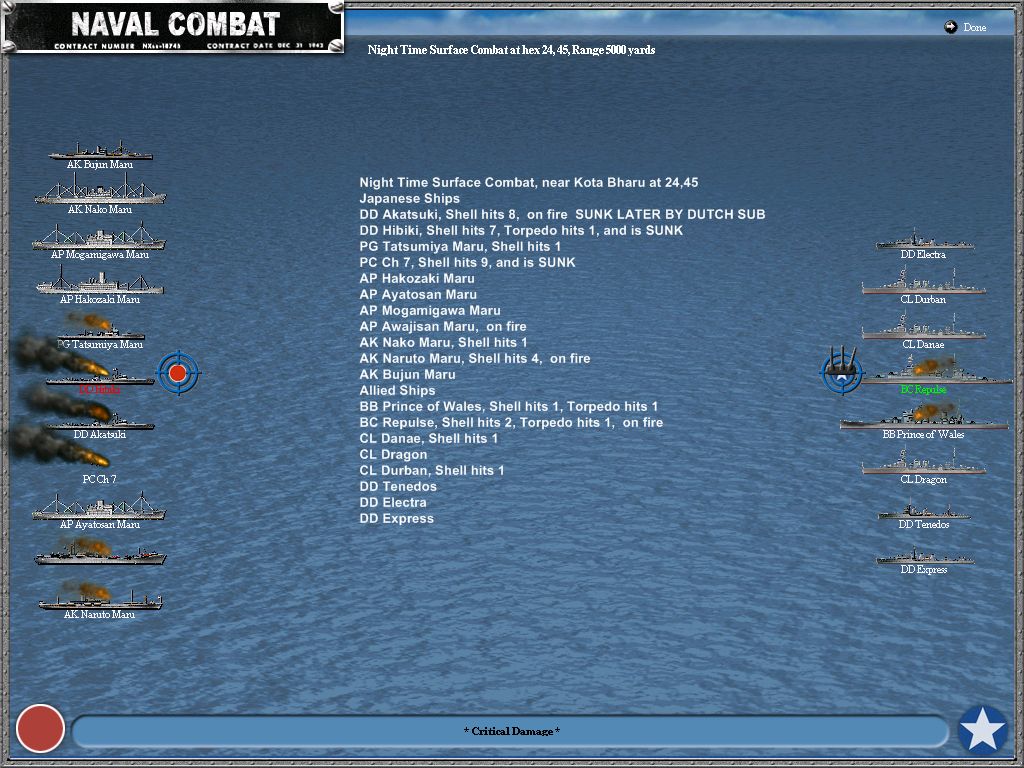Click the 'DD Electra' report line
1024x768 pixels.
[x=393, y=502]
